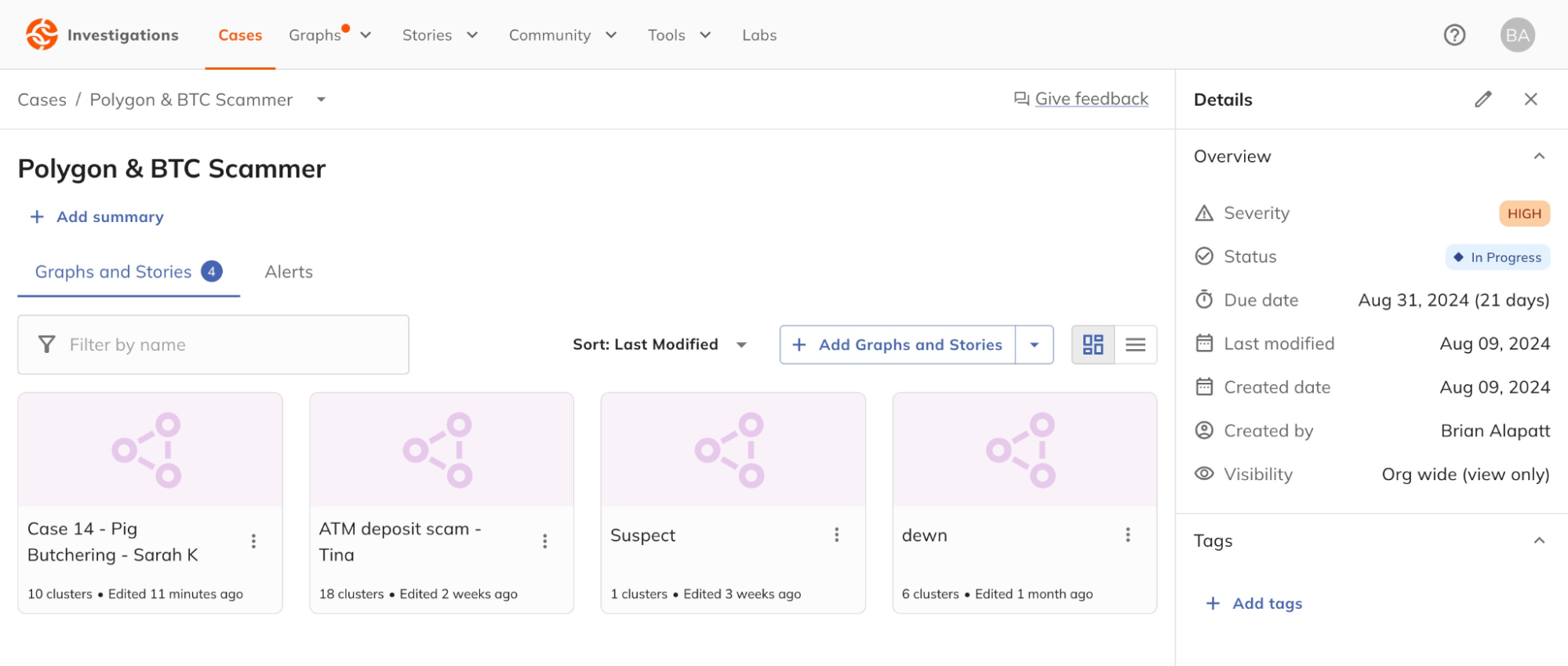This screenshot has height=666, width=1568.
Task: Open the Community menu
Action: (x=562, y=35)
